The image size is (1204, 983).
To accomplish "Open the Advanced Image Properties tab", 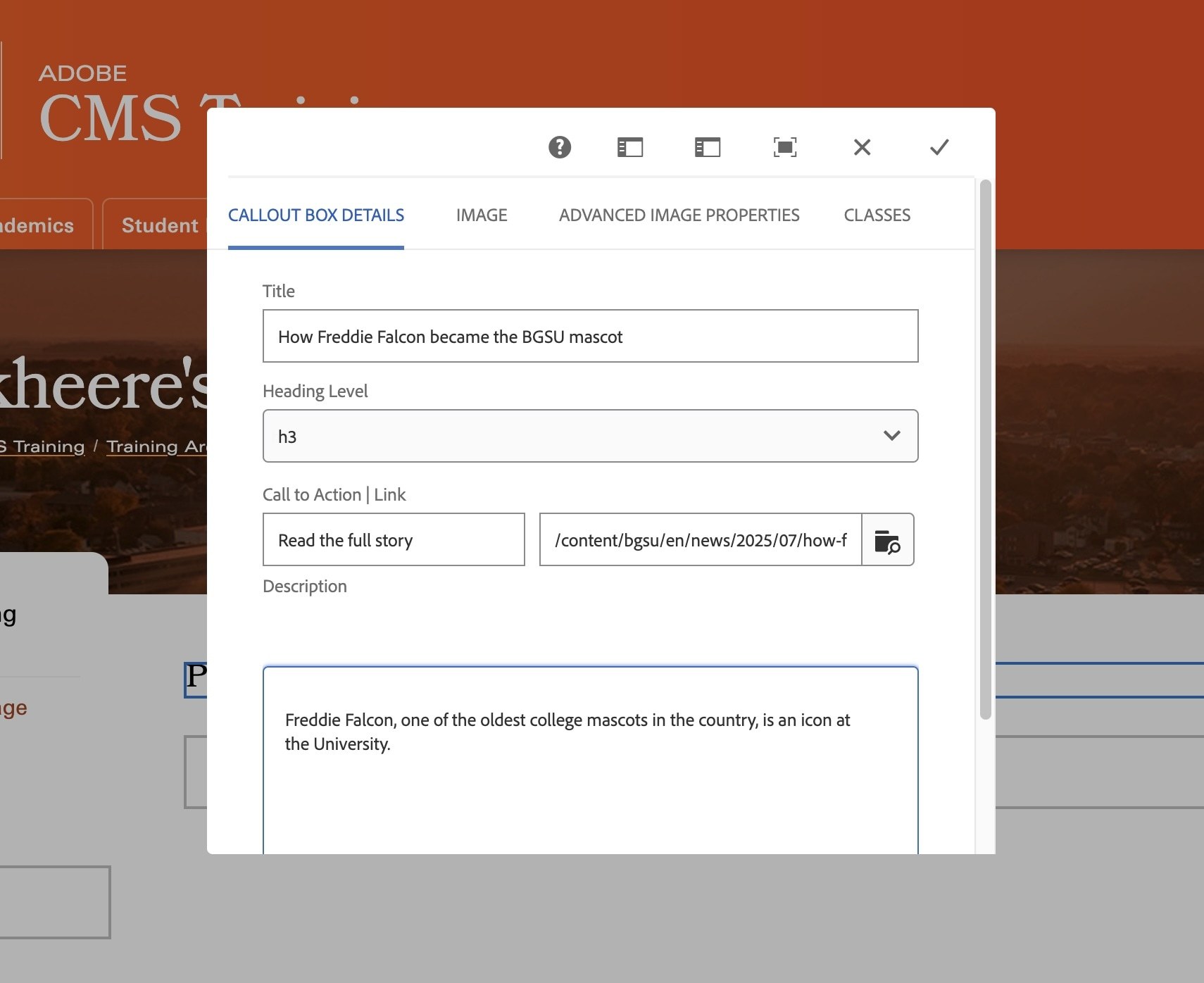I will (x=679, y=215).
